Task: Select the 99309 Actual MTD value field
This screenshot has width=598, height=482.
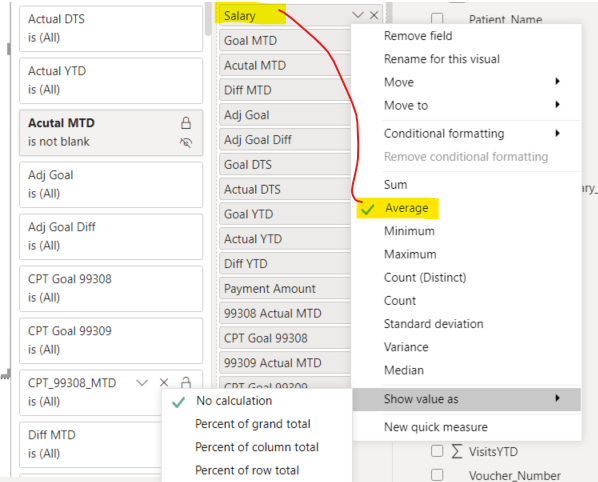Action: (285, 363)
